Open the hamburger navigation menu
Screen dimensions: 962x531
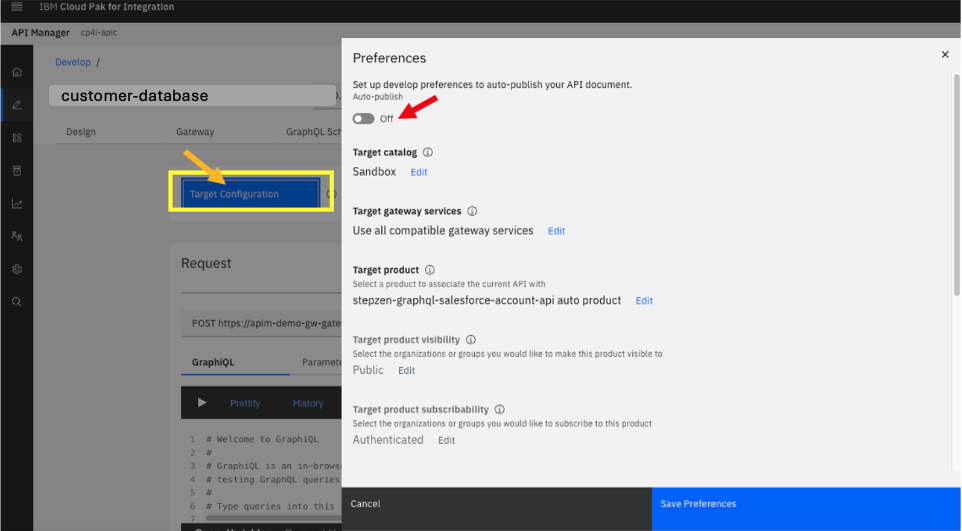coord(16,7)
